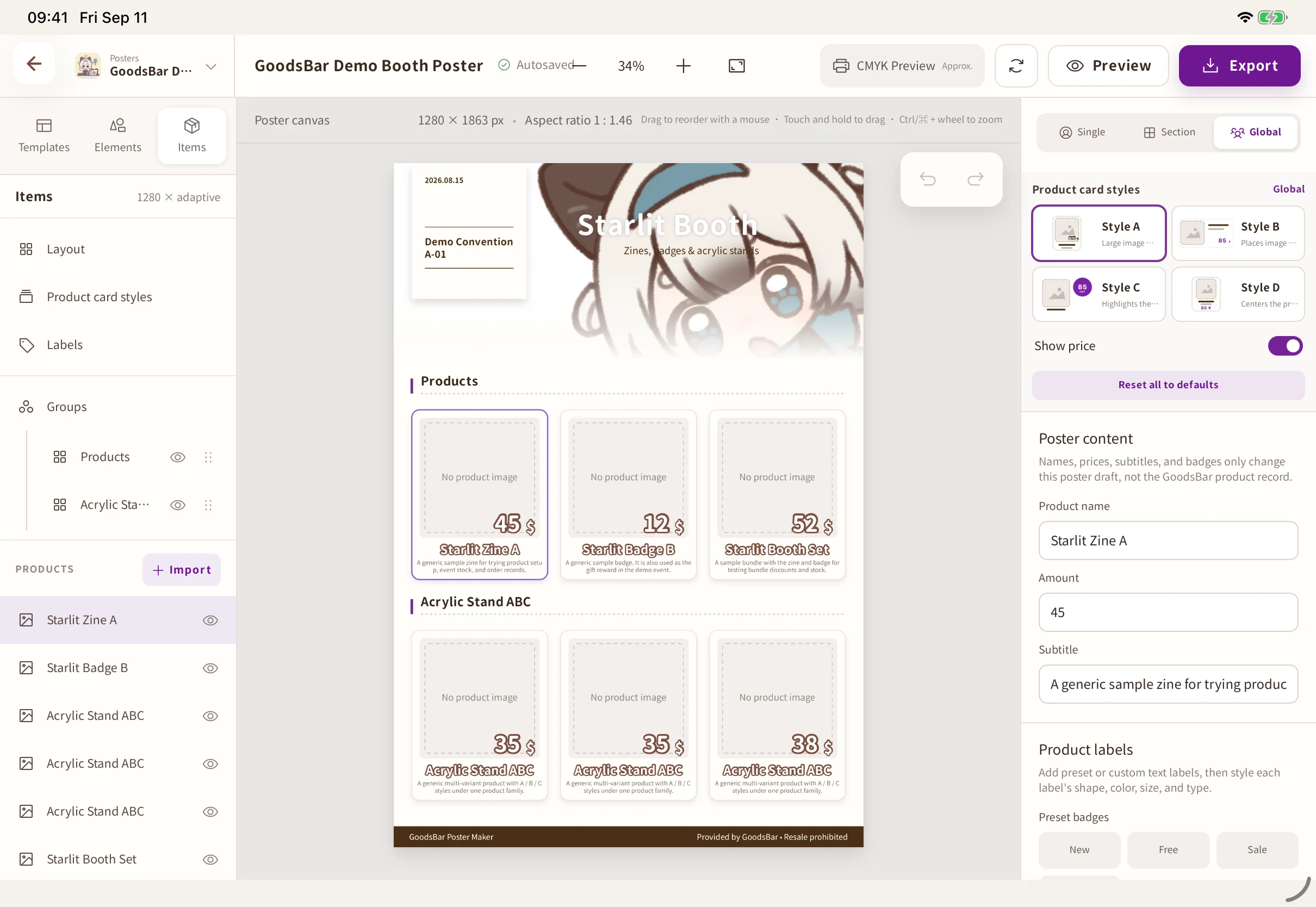
Task: Switch to Global scope tab
Action: (1255, 133)
